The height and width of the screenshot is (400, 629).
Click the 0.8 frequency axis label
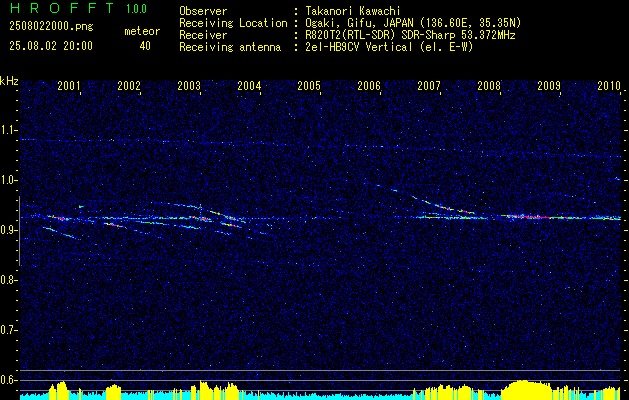[x=8, y=280]
